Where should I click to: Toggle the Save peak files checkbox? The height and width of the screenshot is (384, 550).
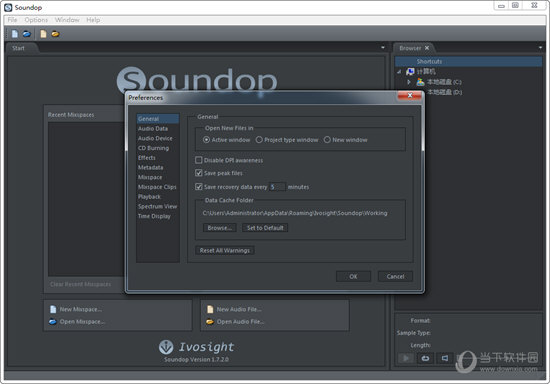coord(199,173)
